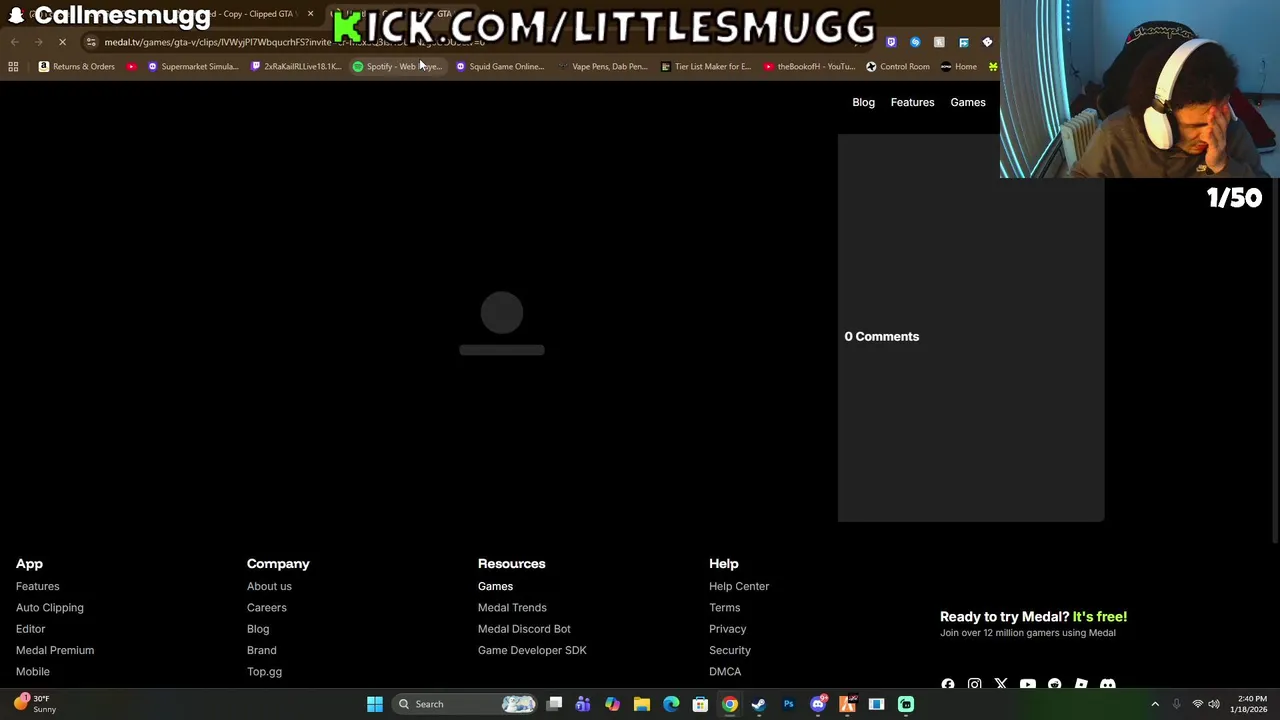The height and width of the screenshot is (720, 1280).
Task: Open the 2xRaKaiRLLive bookmark
Action: (297, 67)
